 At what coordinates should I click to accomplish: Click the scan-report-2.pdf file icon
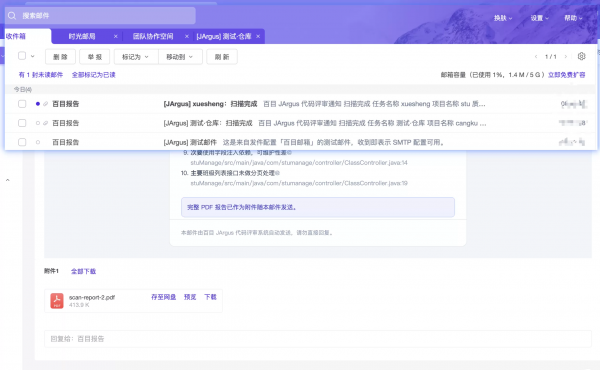coord(57,301)
